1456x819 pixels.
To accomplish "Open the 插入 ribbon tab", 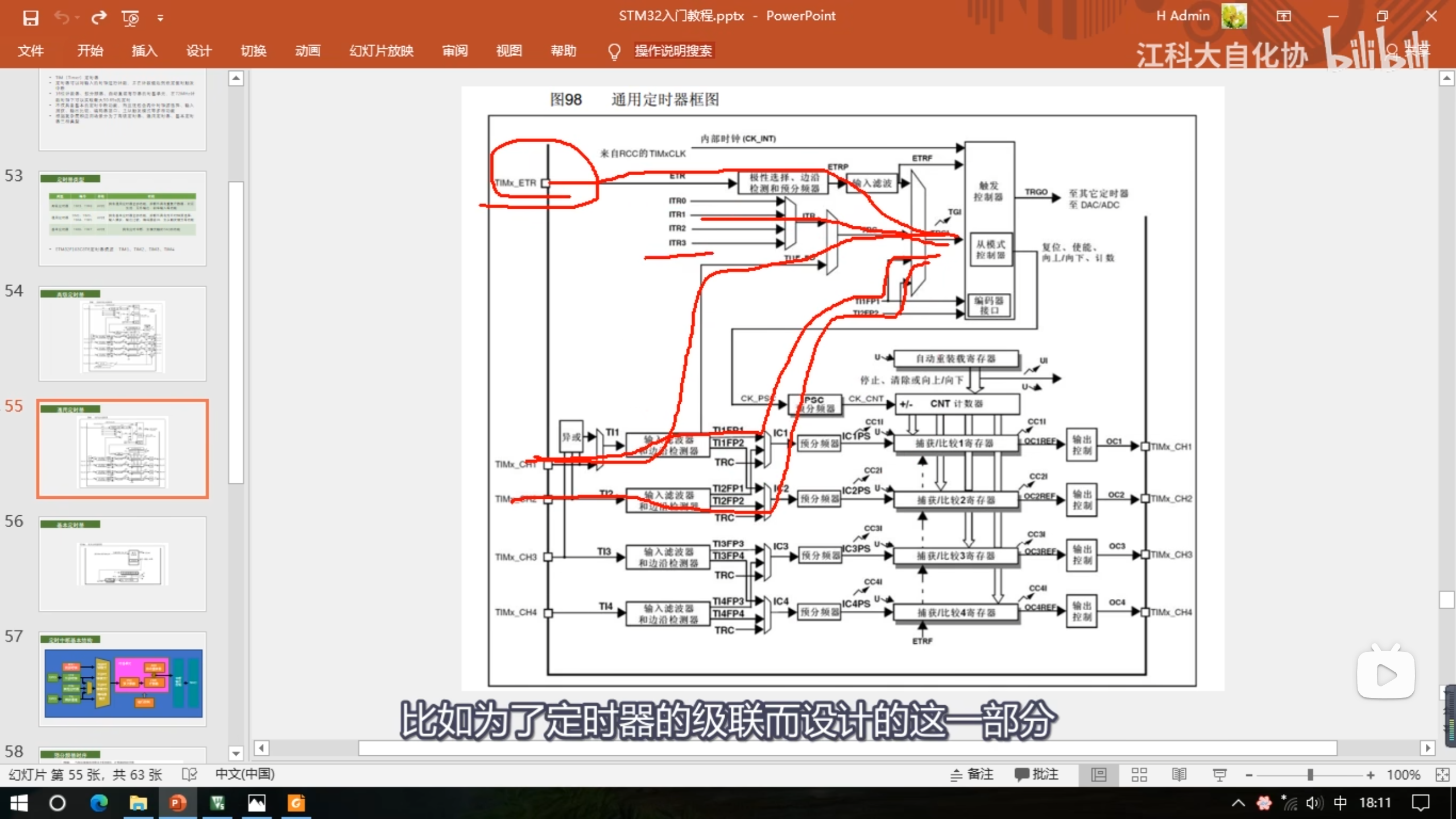I will click(x=144, y=51).
